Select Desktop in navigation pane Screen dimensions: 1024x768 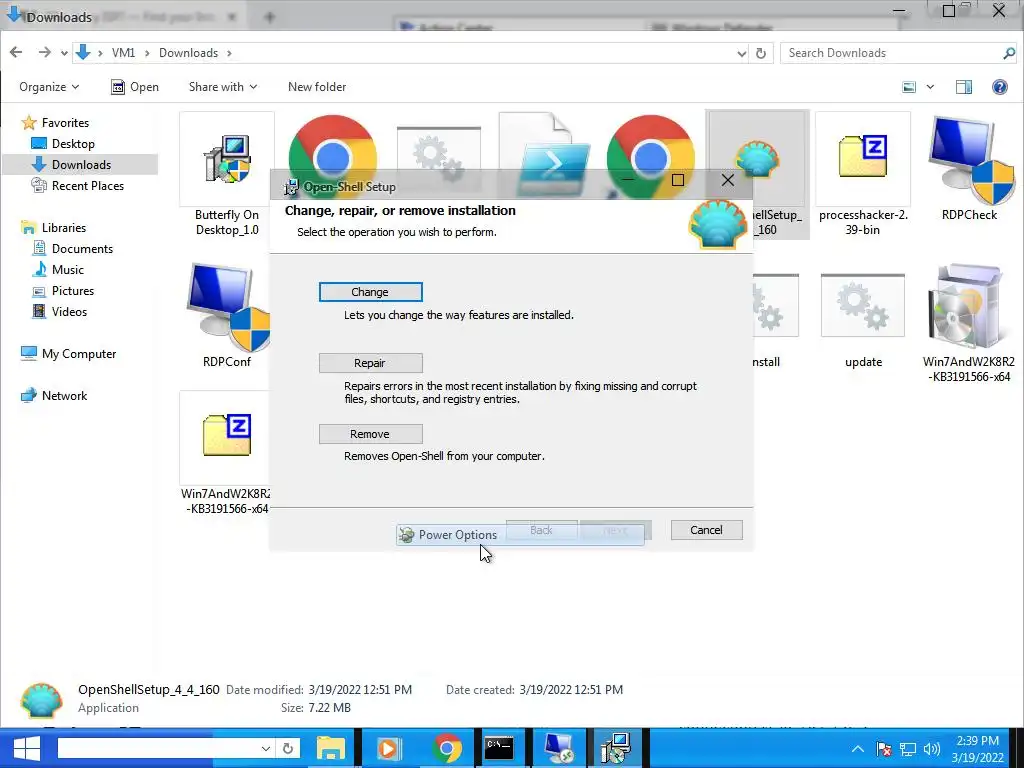(x=72, y=144)
